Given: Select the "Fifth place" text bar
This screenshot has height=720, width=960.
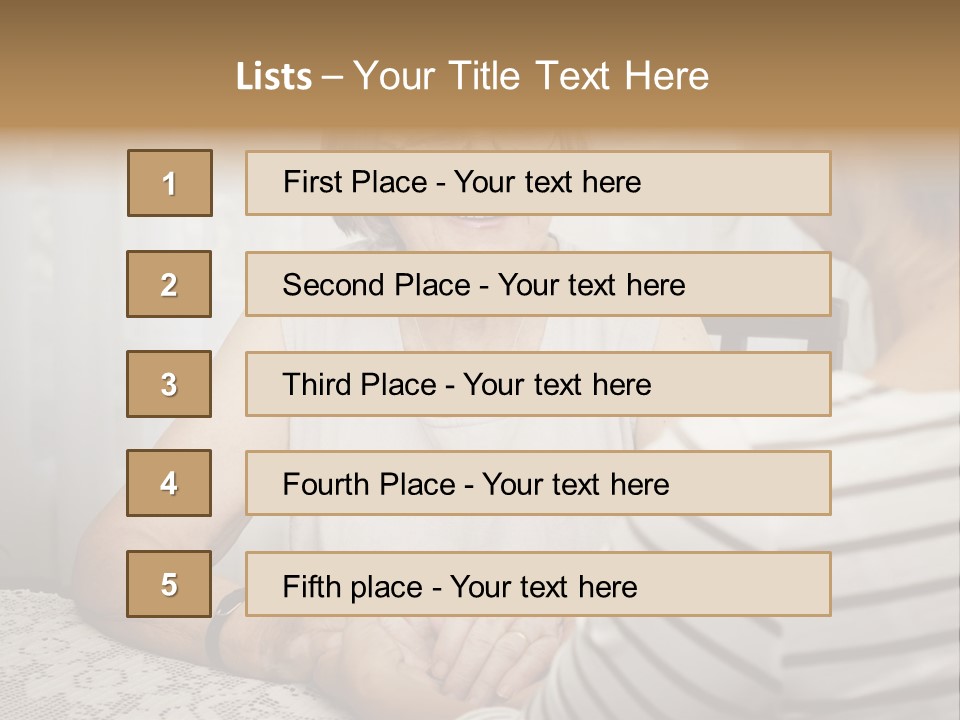Looking at the screenshot, I should (x=538, y=585).
